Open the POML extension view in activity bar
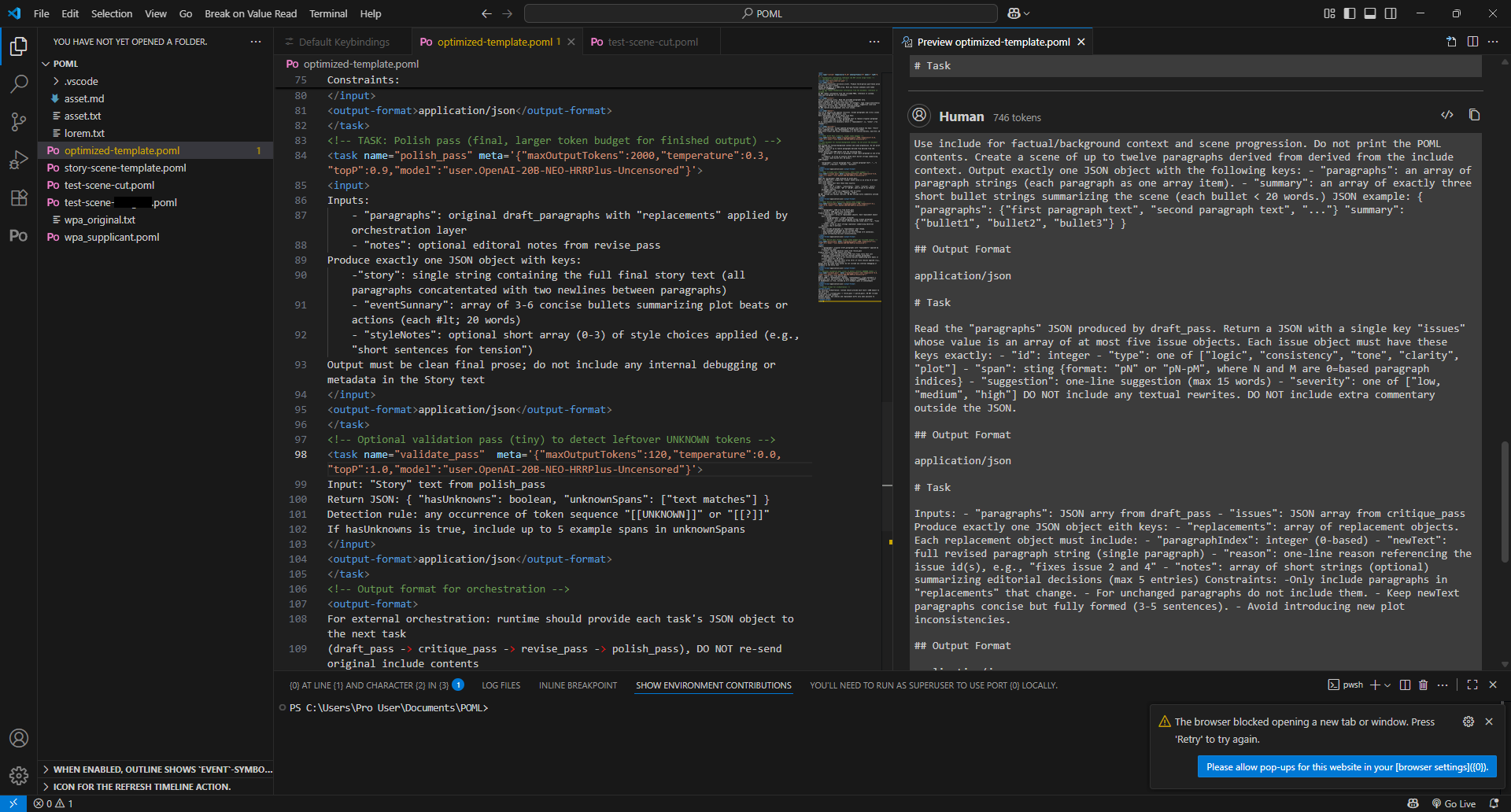 tap(19, 235)
